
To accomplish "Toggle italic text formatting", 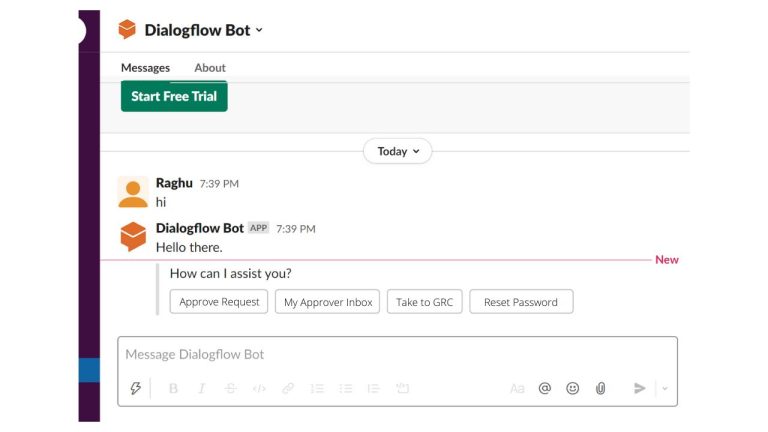I will 202,389.
